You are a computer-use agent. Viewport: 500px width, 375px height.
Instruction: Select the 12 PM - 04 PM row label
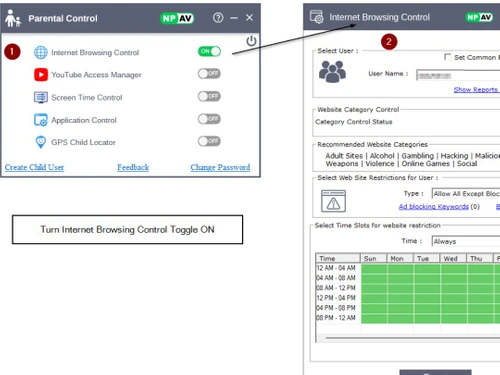click(x=336, y=298)
